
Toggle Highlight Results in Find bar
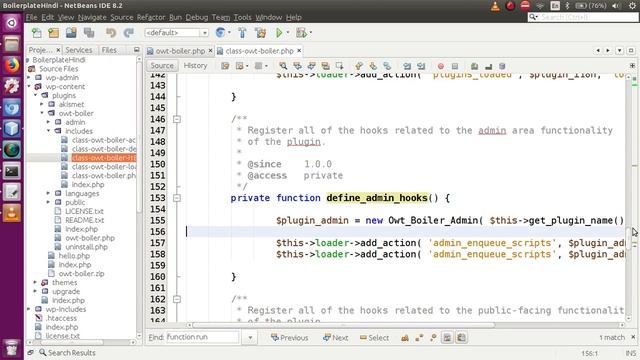(x=447, y=338)
